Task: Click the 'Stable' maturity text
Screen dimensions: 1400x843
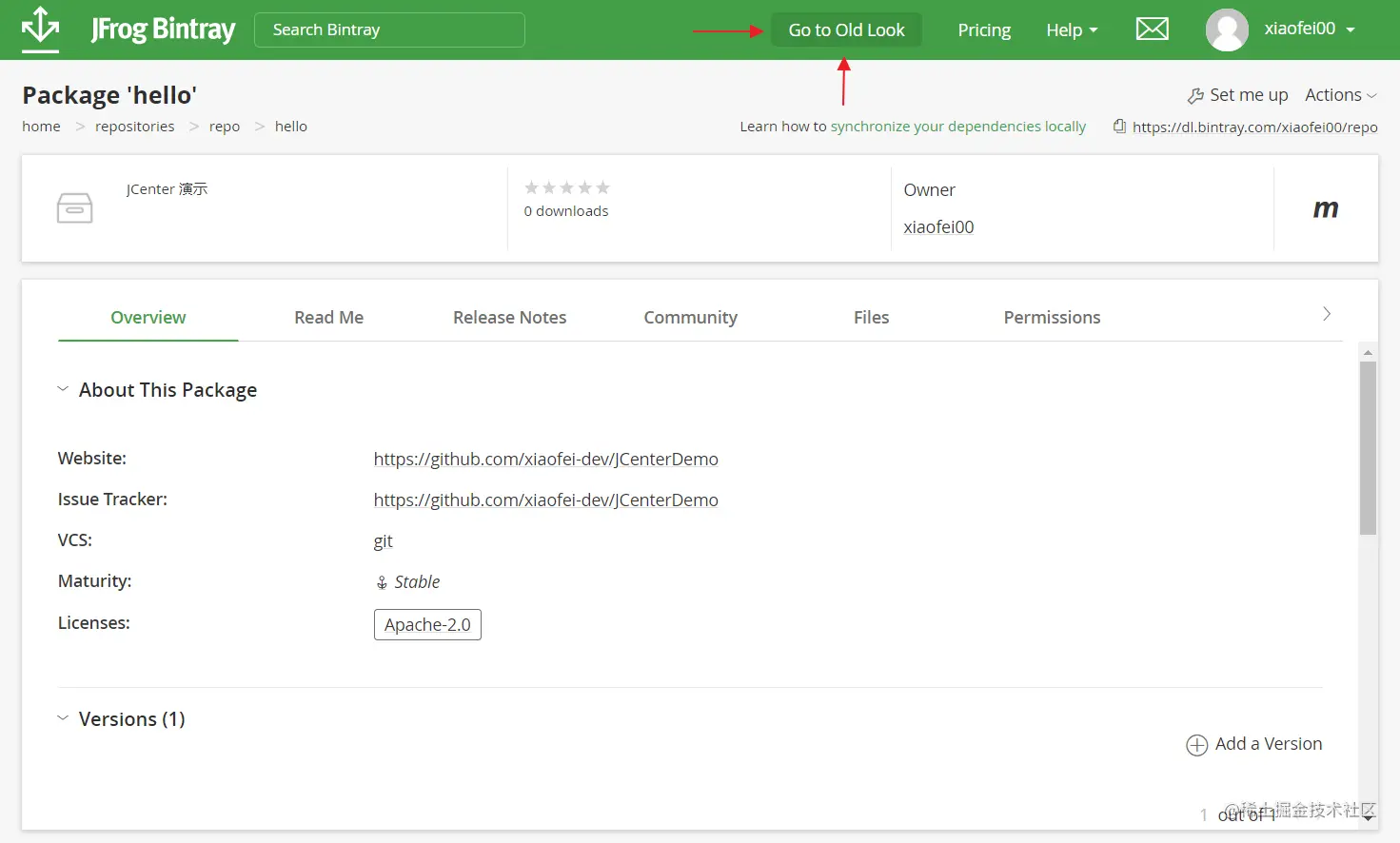Action: pyautogui.click(x=417, y=582)
